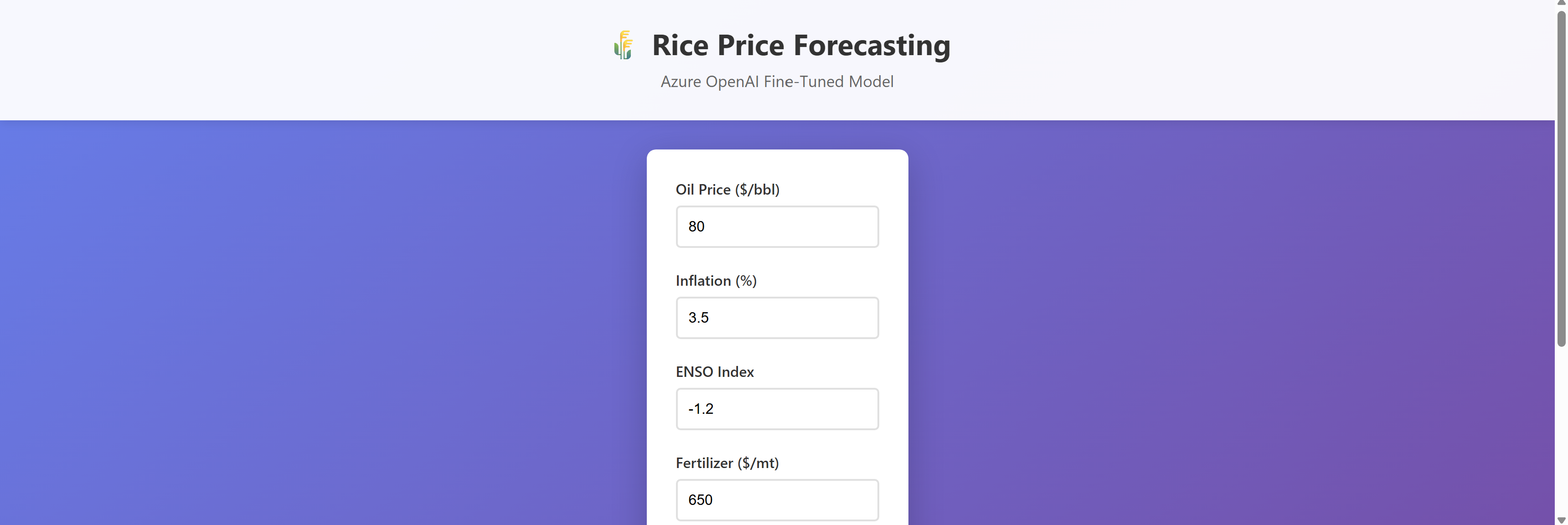Click the scrollbar down arrow
The height and width of the screenshot is (525, 1568).
tap(1561, 521)
